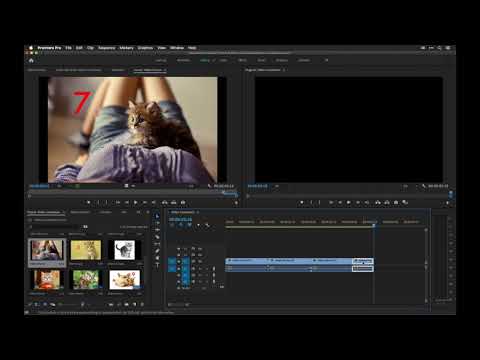Open Apple menu
This screenshot has width=480, height=360.
point(31,48)
